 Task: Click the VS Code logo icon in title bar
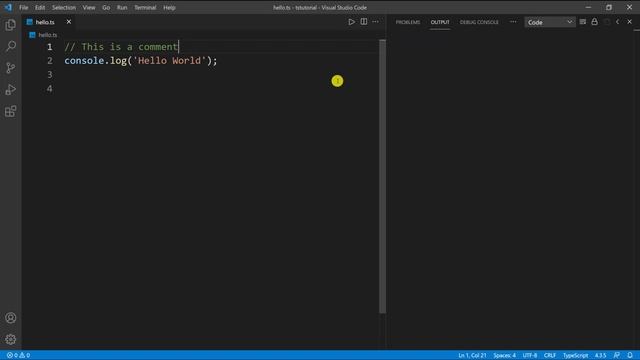(x=8, y=7)
